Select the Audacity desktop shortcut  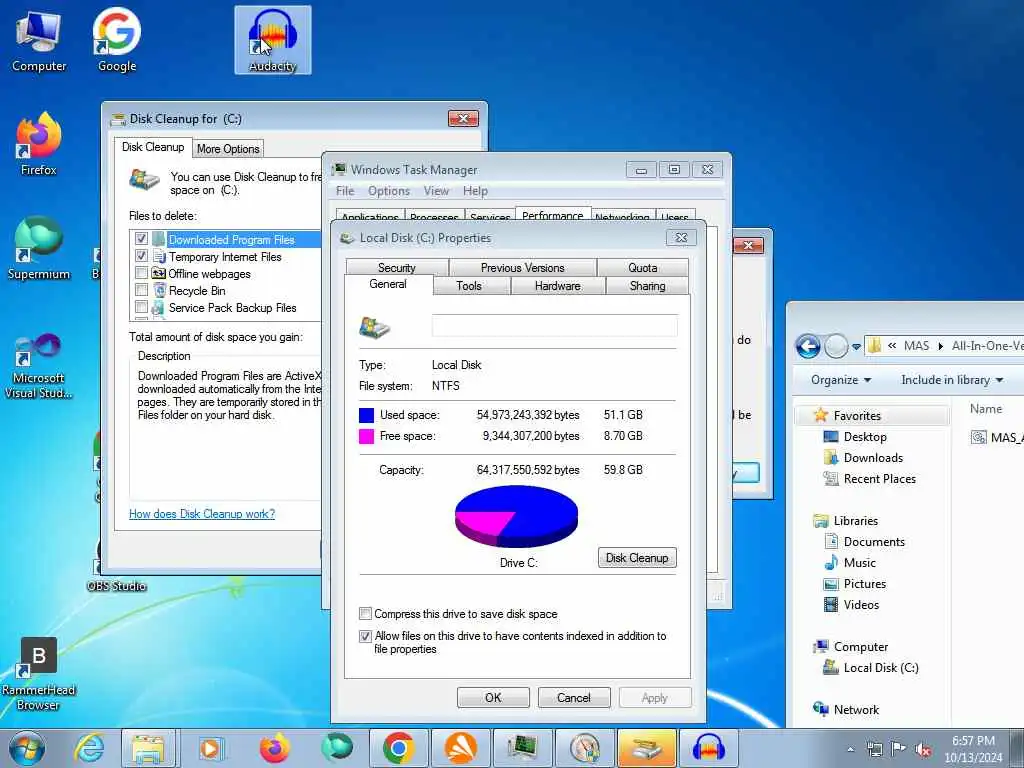(273, 40)
